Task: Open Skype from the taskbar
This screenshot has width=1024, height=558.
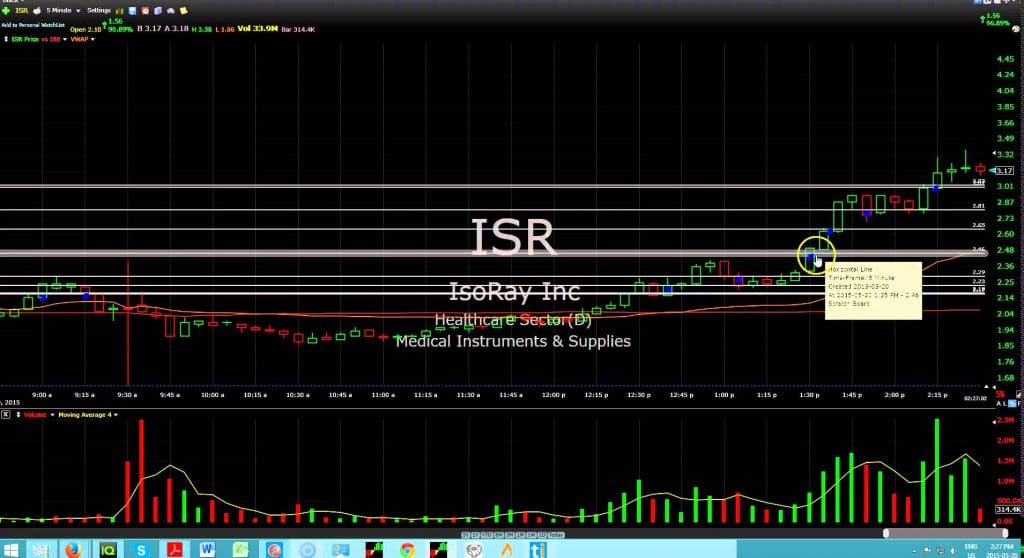Action: (x=141, y=550)
